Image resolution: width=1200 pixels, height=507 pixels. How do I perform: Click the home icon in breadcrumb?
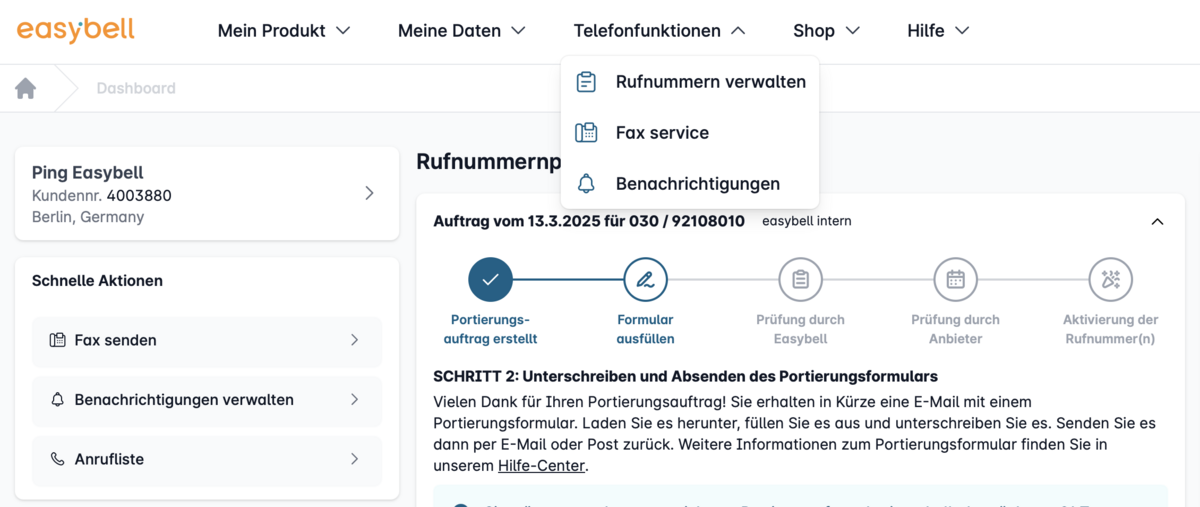click(x=26, y=88)
